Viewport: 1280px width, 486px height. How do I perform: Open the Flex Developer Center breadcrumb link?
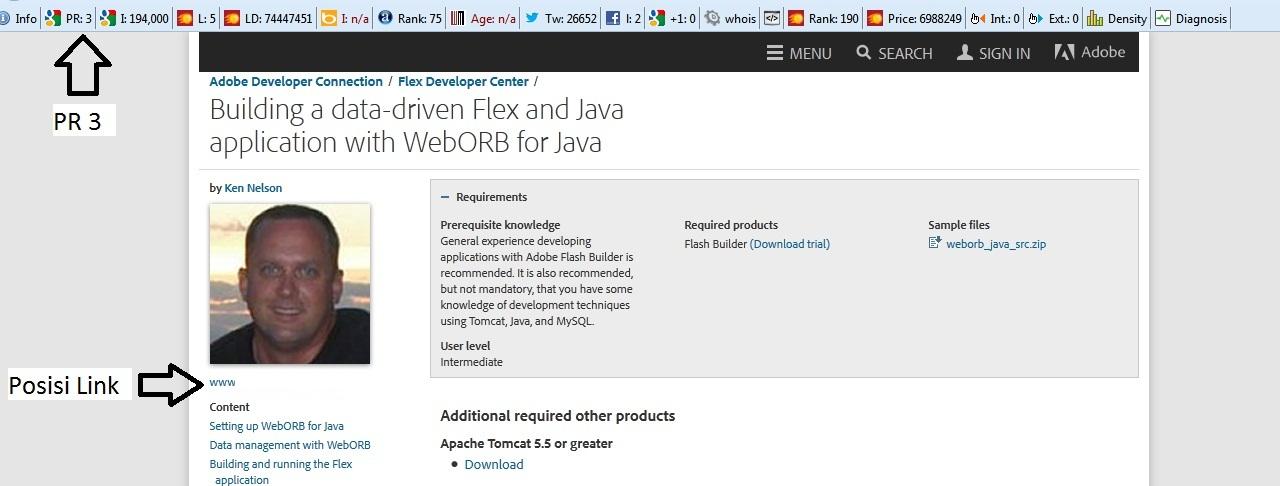click(x=463, y=82)
